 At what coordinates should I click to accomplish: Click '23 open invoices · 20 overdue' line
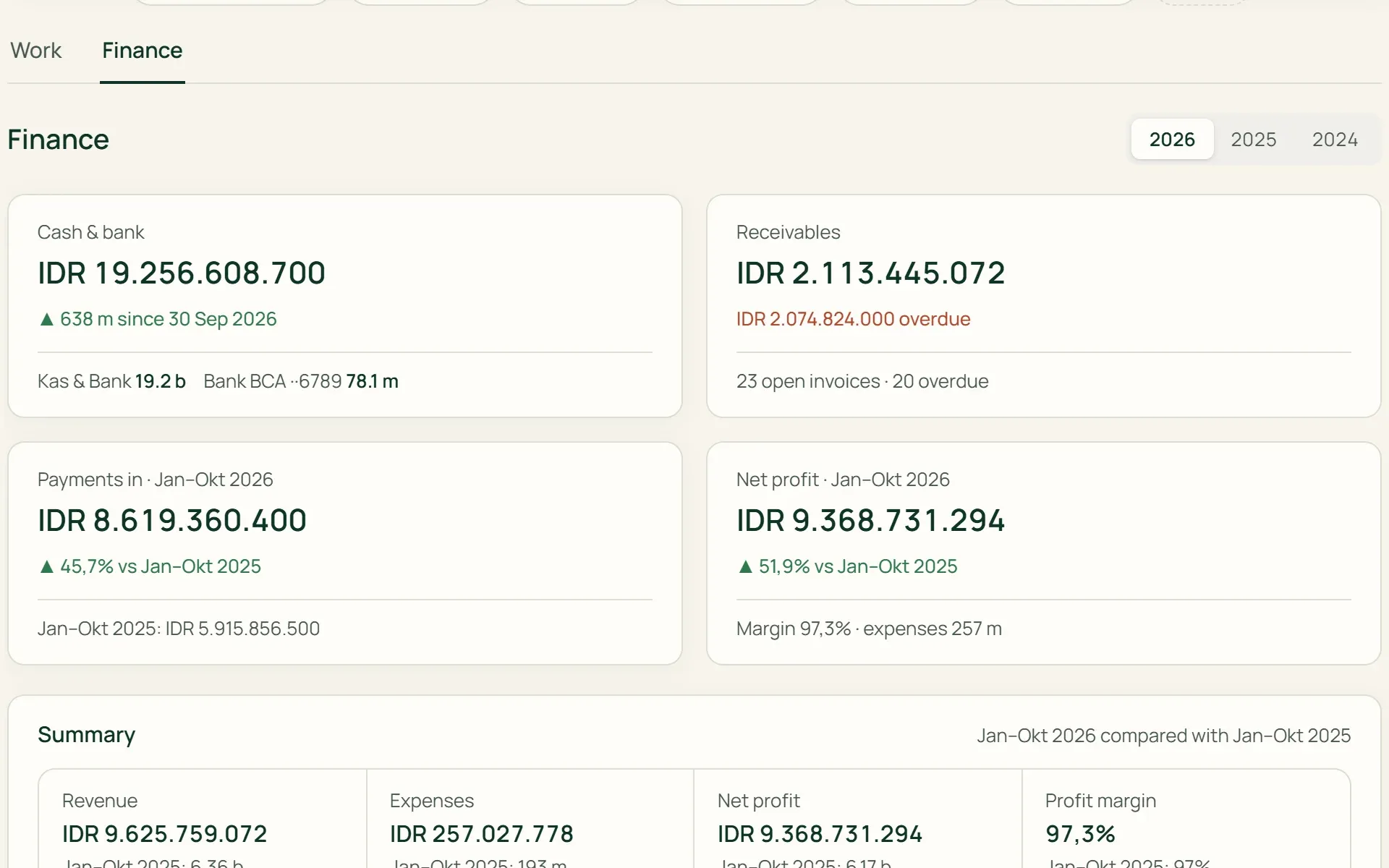[862, 381]
